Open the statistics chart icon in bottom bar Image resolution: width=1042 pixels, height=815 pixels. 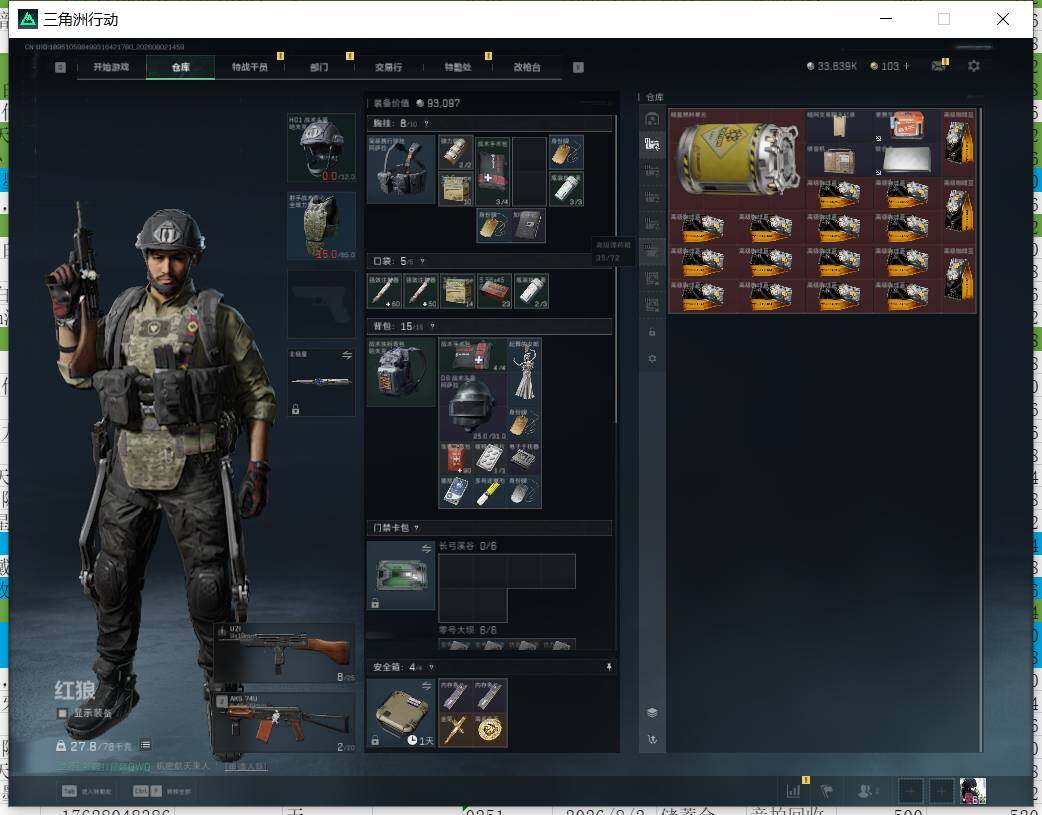[x=793, y=791]
